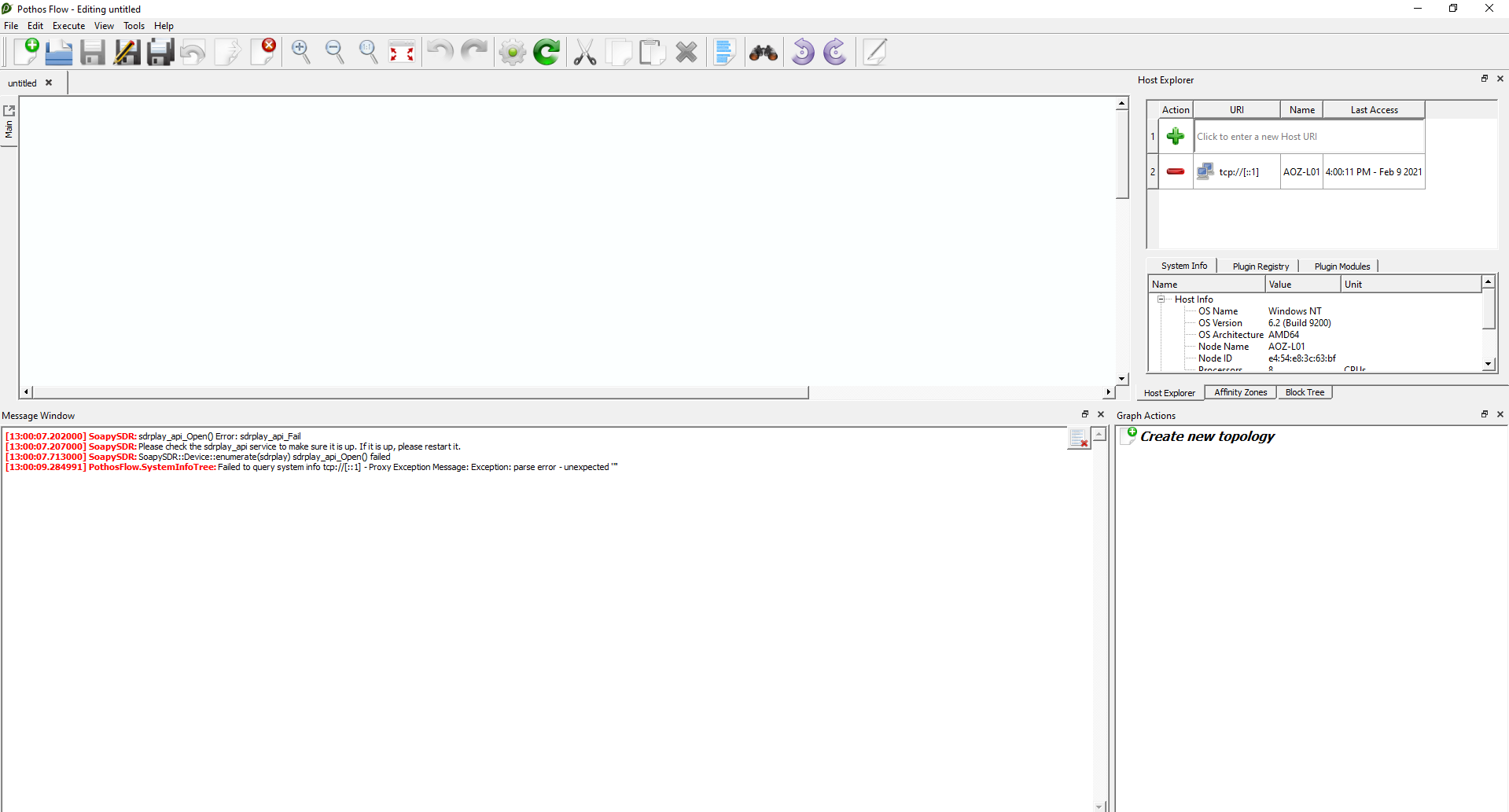This screenshot has width=1509, height=812.
Task: Toggle full screen view with red arrows icon
Action: tap(402, 52)
